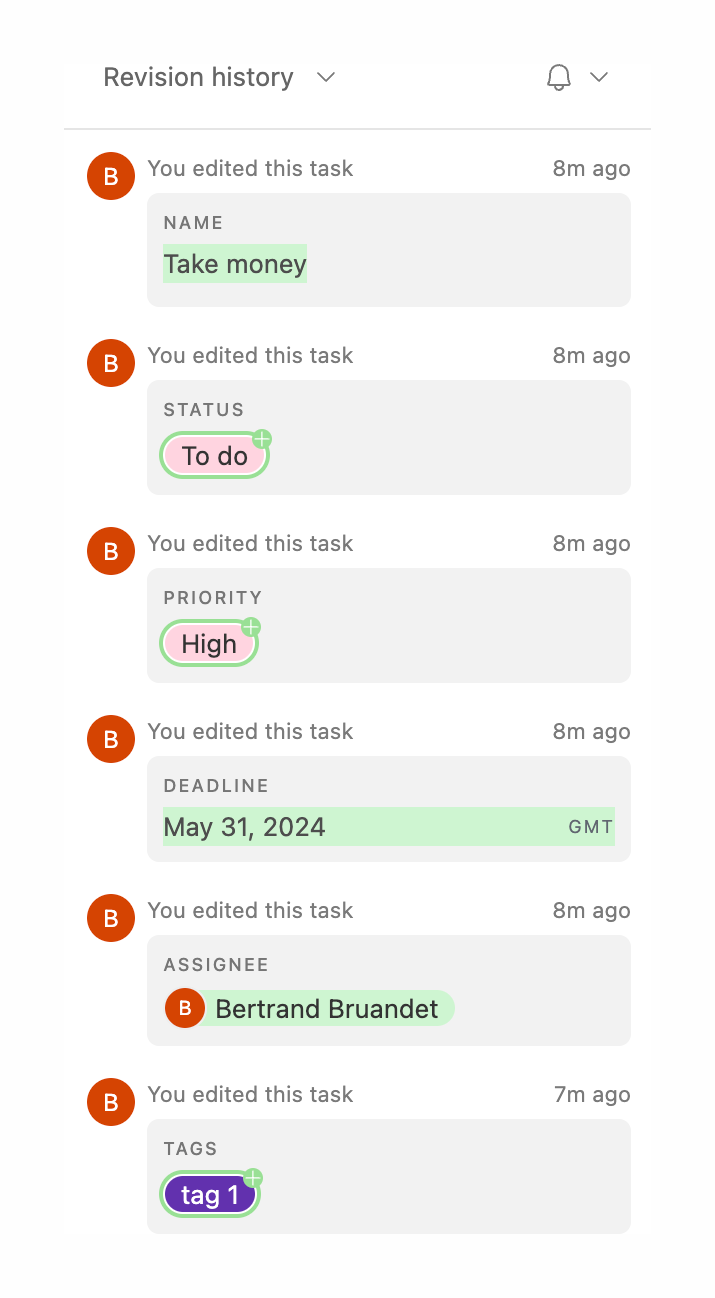Select the "High" priority pill
The height and width of the screenshot is (1298, 715).
tap(208, 643)
